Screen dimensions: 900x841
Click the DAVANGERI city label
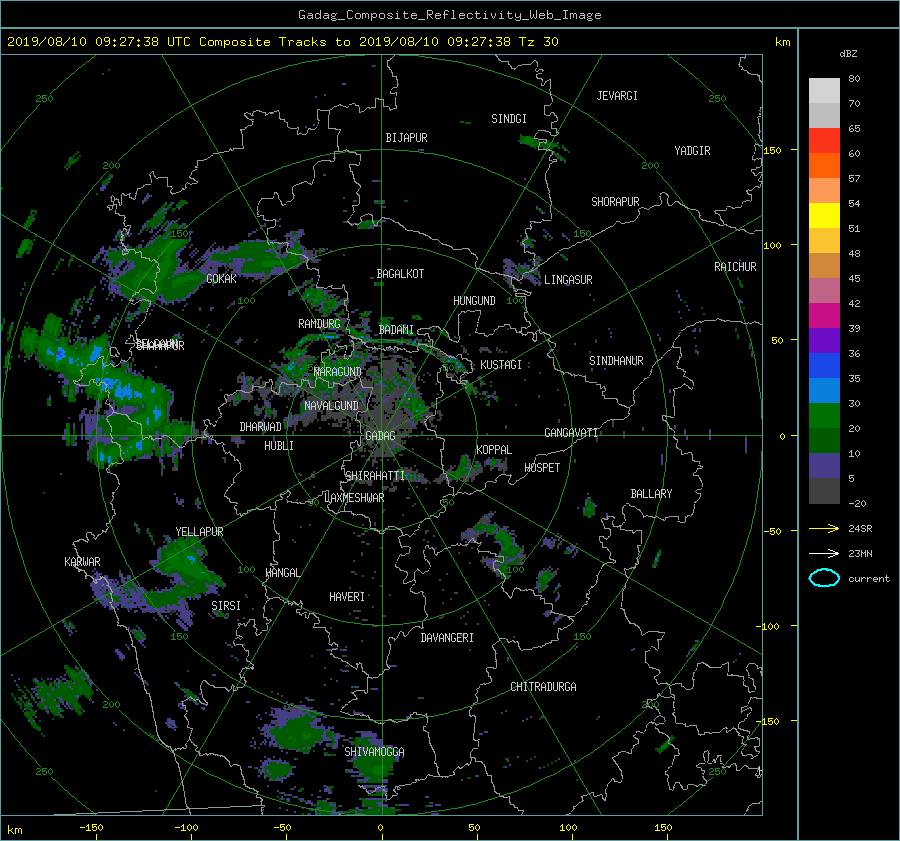coord(447,638)
